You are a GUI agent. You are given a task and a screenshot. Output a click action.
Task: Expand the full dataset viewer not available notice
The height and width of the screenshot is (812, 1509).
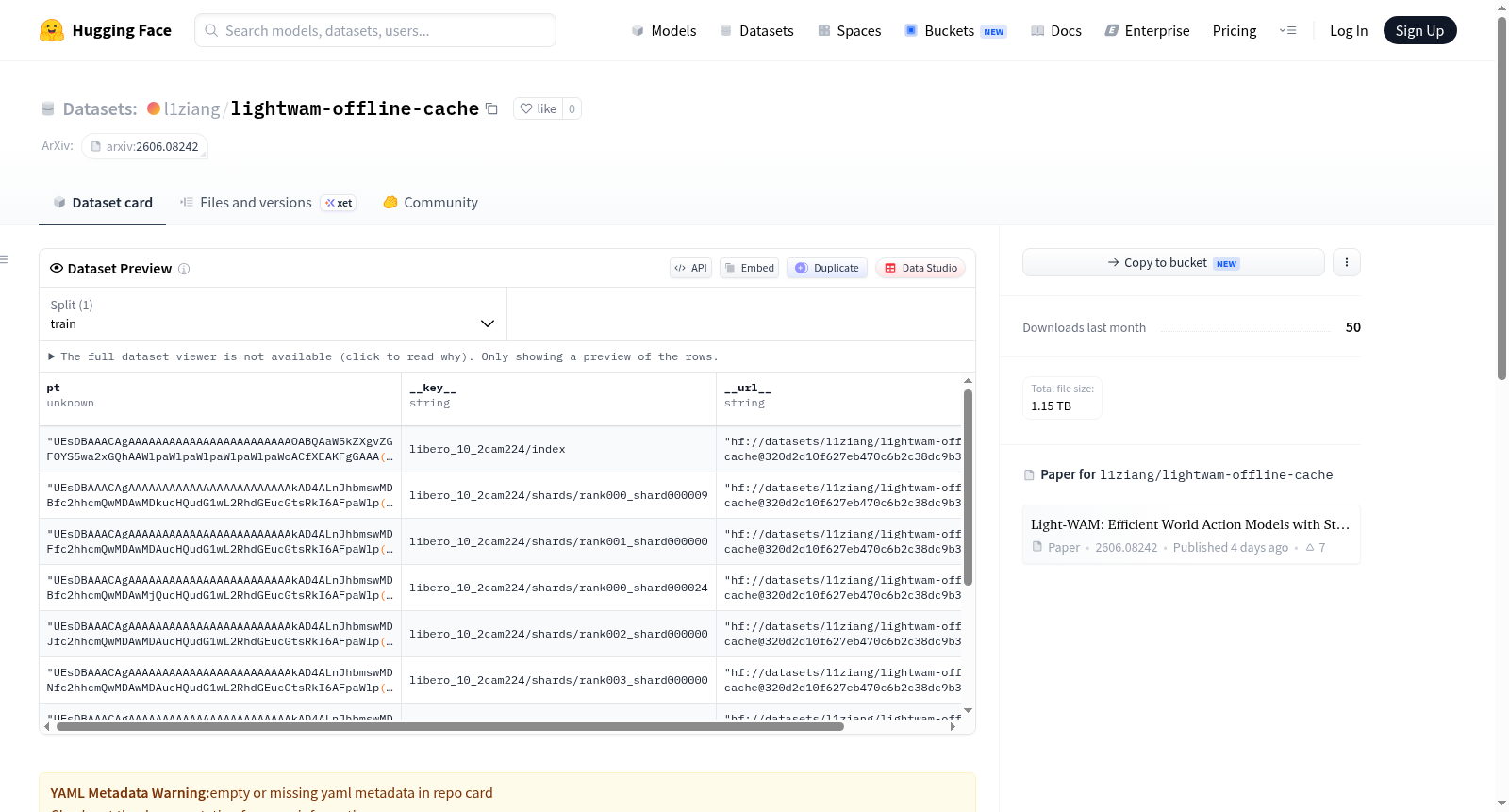[x=384, y=356]
